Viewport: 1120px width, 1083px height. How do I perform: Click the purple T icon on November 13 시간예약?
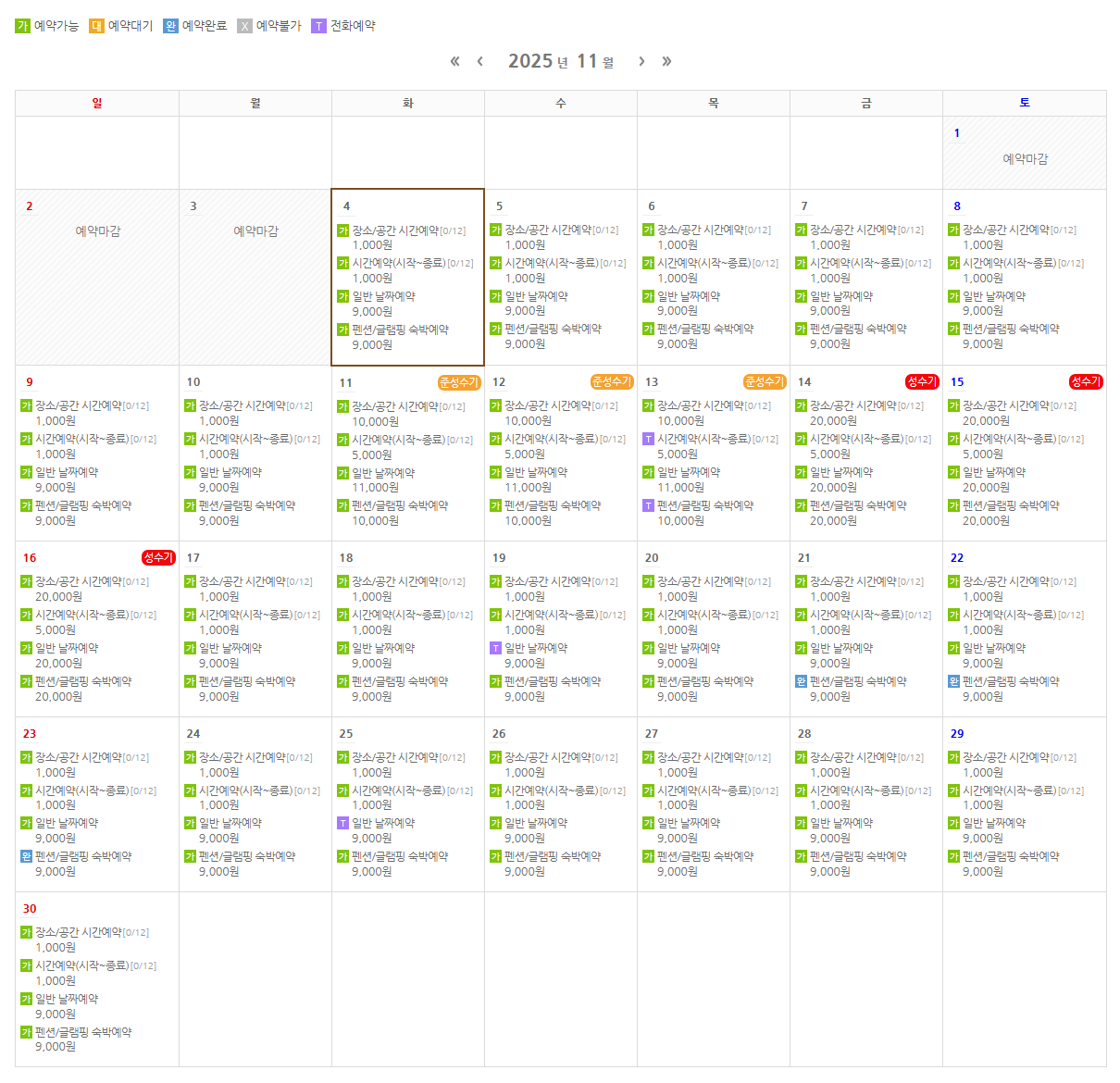tap(648, 439)
